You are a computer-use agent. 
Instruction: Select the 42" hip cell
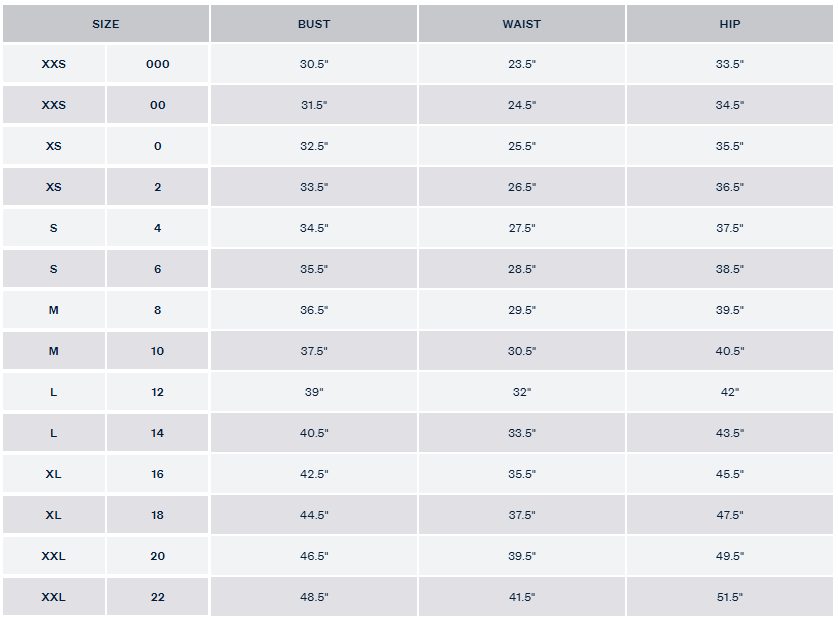coord(730,392)
